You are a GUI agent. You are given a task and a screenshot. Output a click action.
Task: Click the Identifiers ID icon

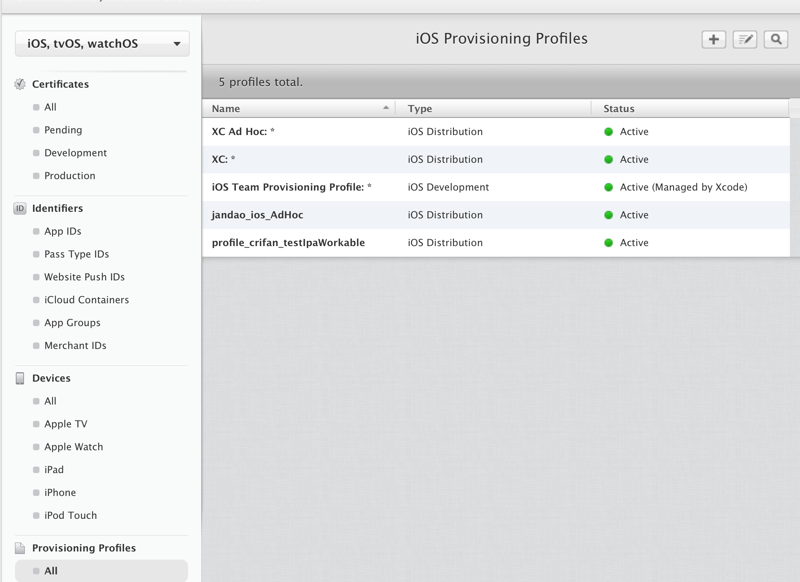[20, 208]
